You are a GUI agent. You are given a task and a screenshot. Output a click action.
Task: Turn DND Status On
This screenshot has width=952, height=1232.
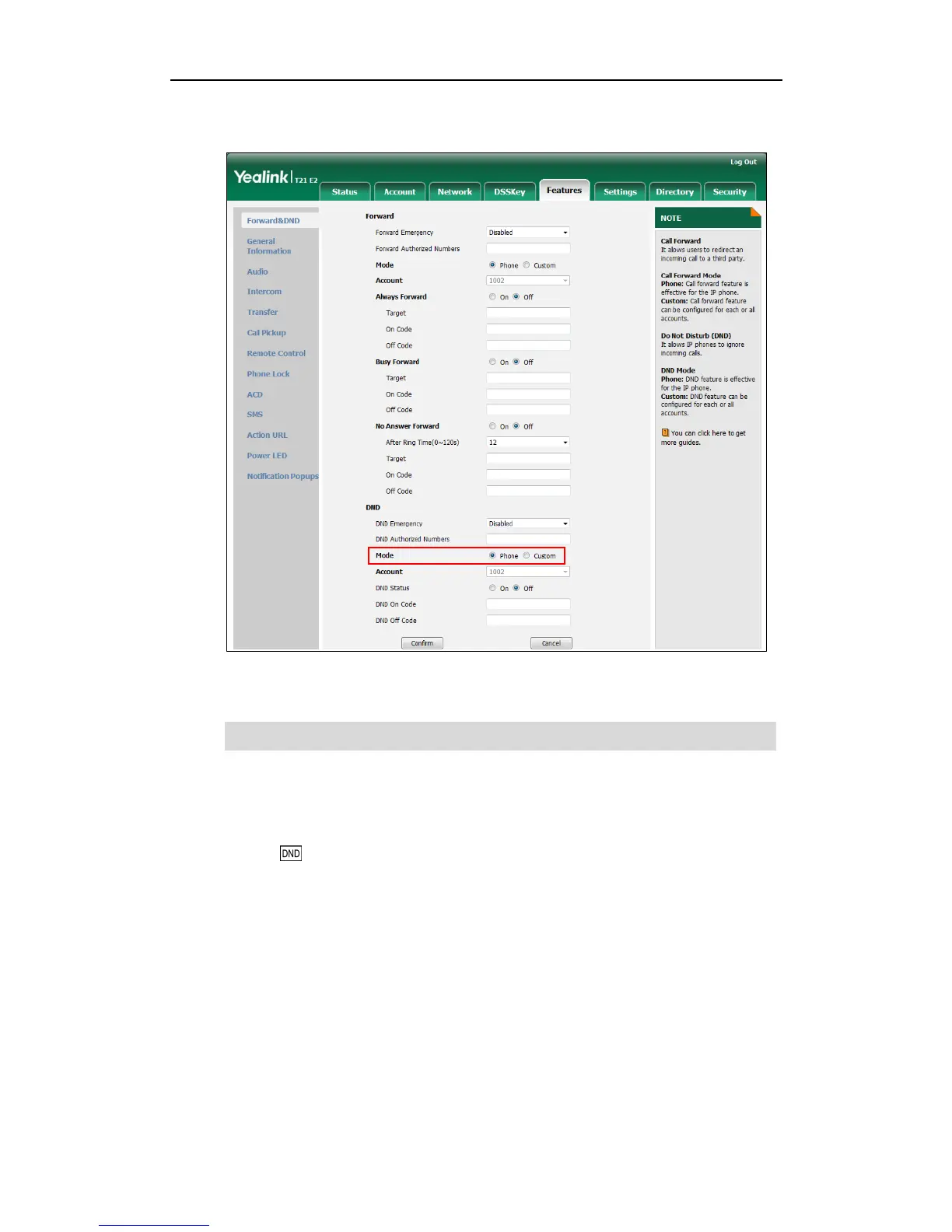[x=492, y=588]
